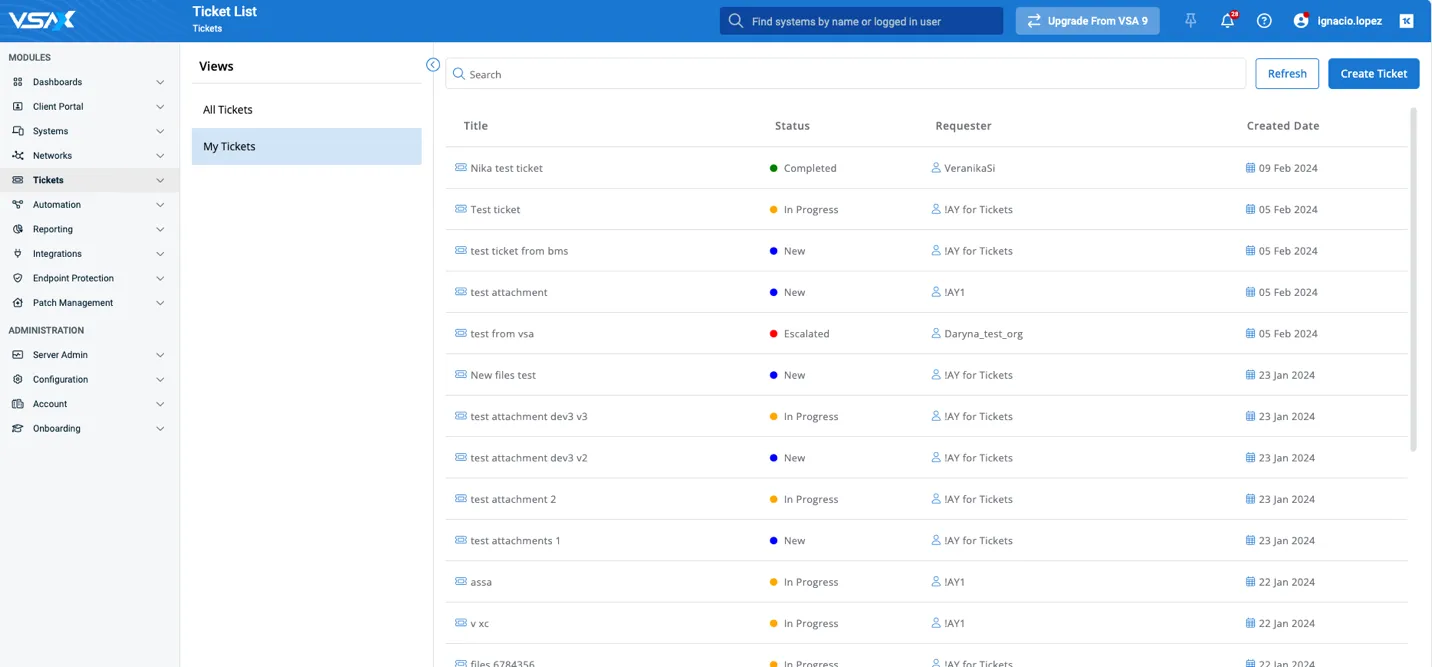Image resolution: width=1432 pixels, height=667 pixels.
Task: Expand the Patch Management chevron
Action: click(160, 303)
